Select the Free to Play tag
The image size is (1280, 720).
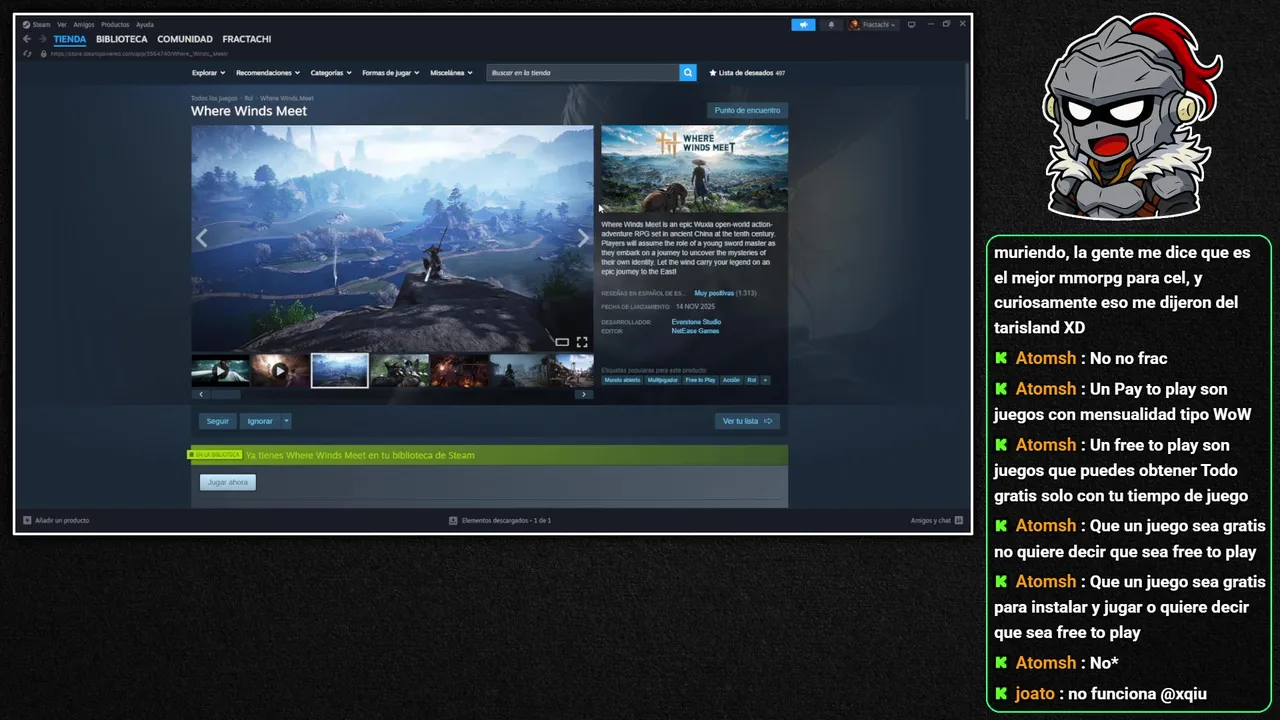tap(700, 380)
